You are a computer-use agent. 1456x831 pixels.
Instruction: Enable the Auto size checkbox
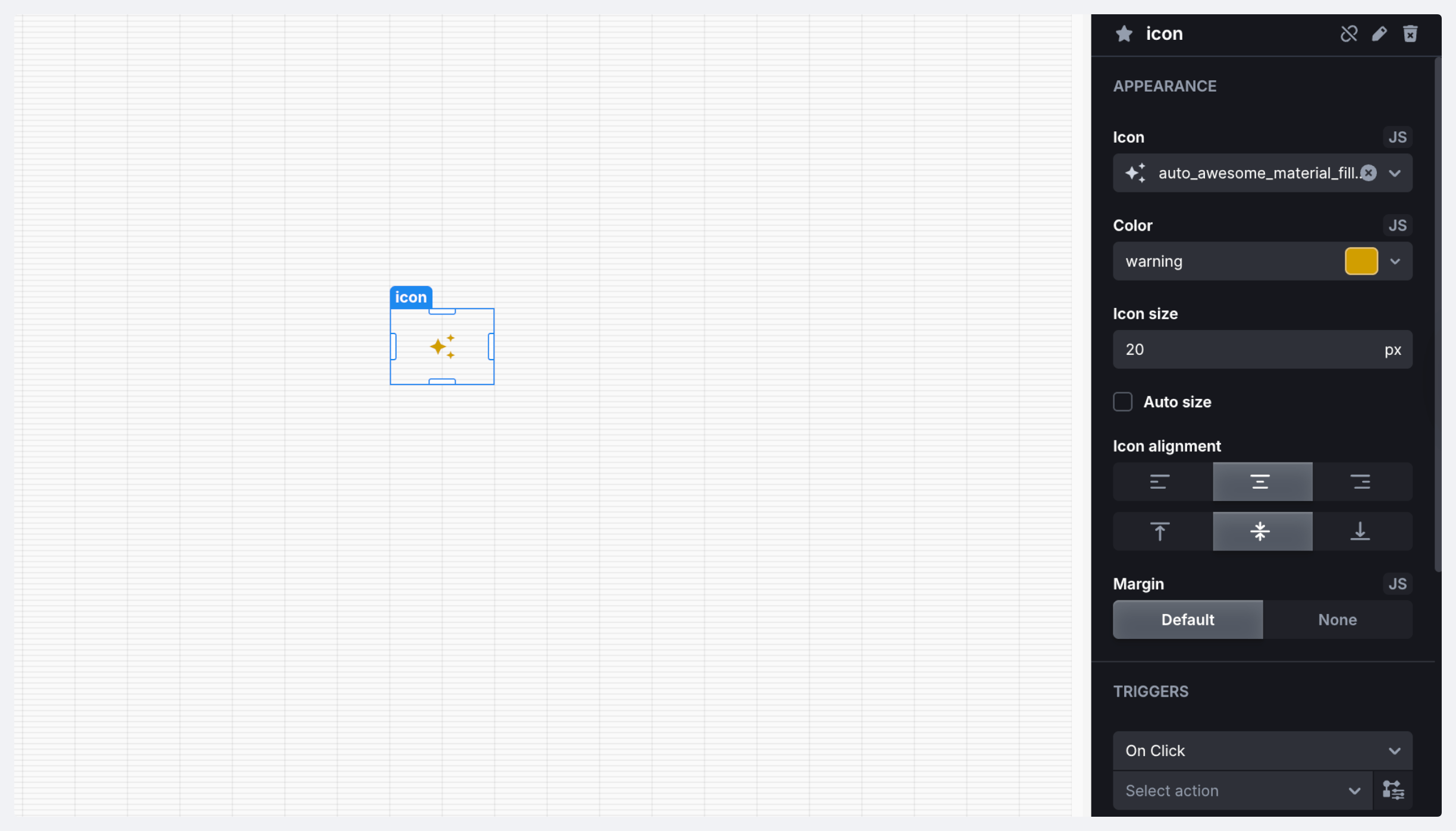point(1123,402)
